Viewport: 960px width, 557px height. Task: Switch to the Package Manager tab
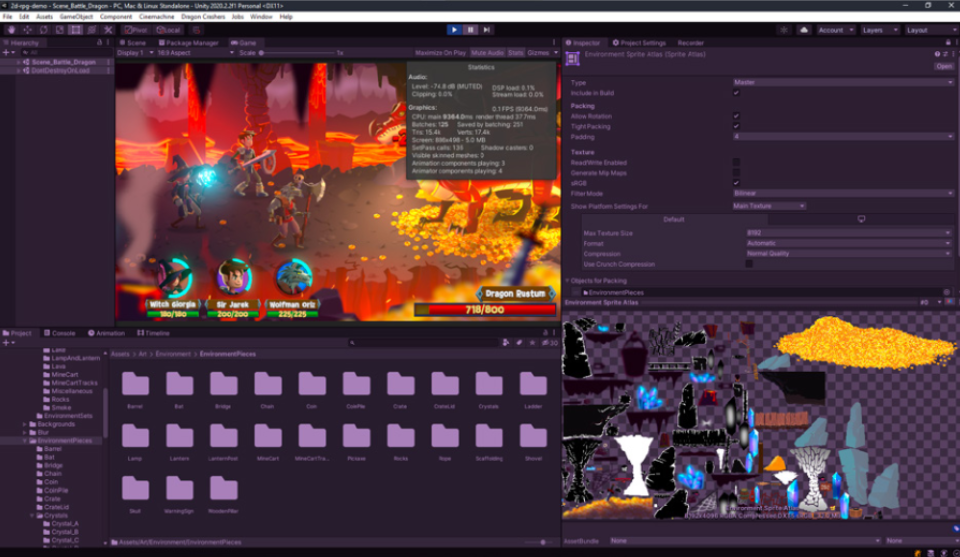click(x=188, y=43)
